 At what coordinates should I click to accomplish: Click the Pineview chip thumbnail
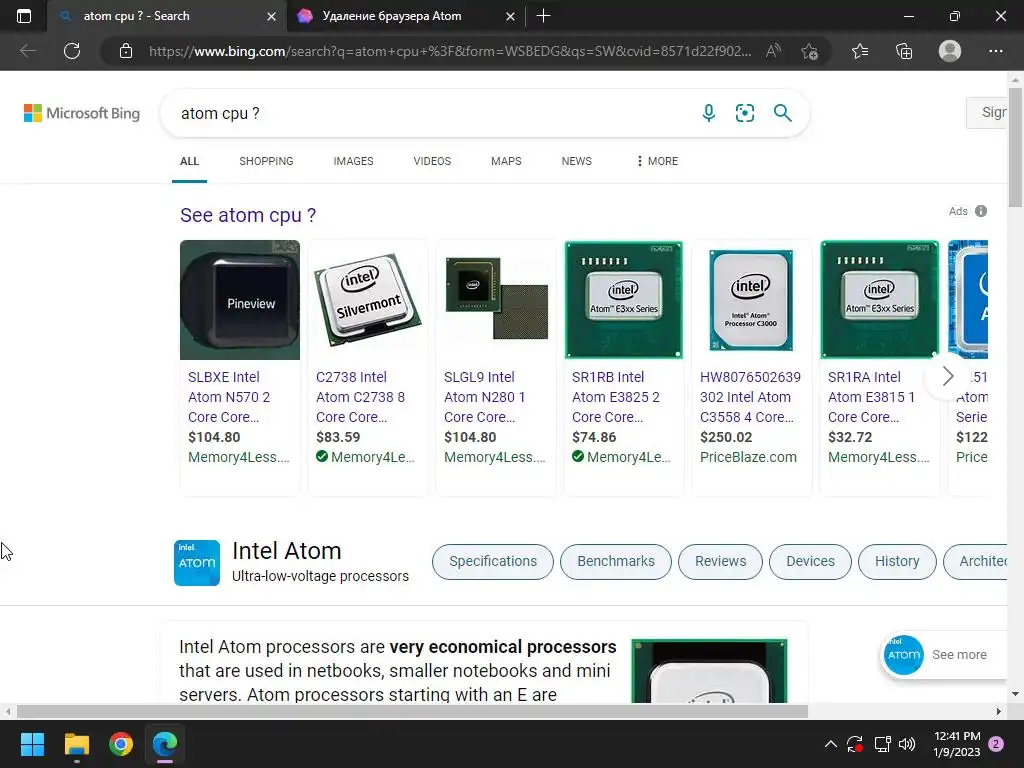240,300
